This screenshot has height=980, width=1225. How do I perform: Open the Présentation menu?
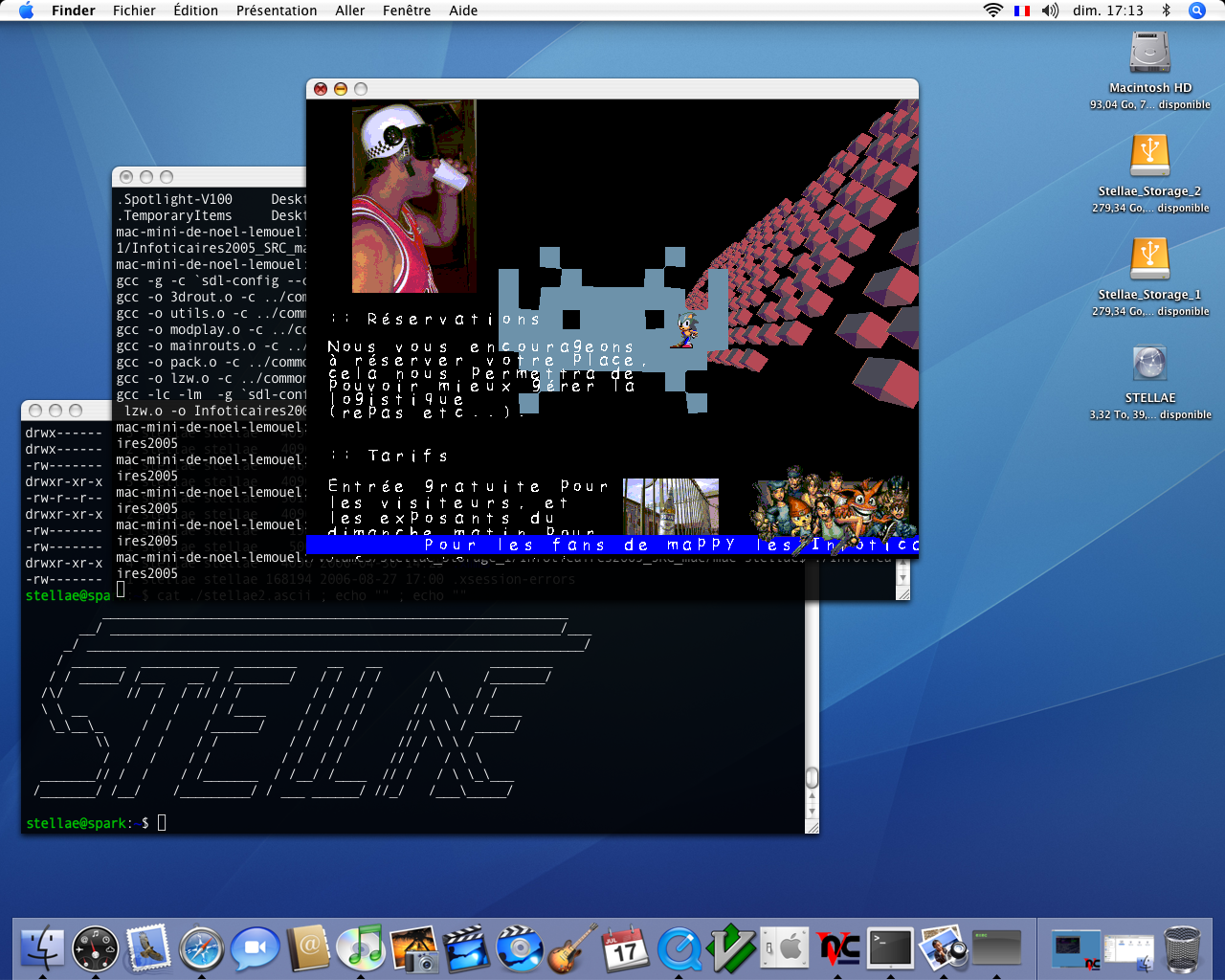click(x=277, y=11)
